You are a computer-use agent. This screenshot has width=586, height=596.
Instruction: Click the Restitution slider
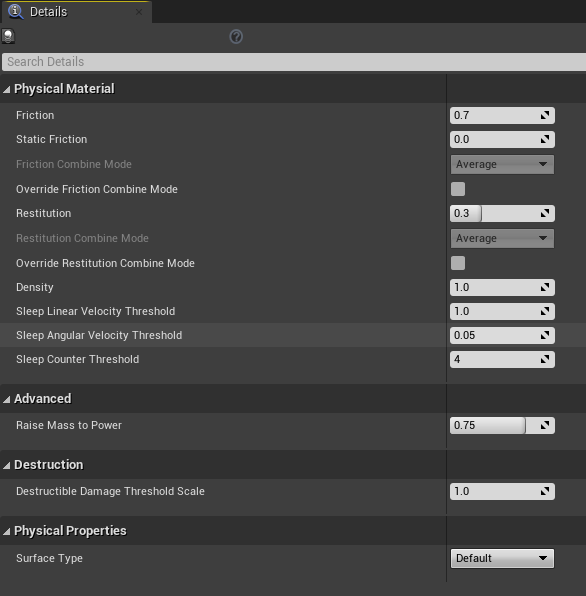(502, 213)
